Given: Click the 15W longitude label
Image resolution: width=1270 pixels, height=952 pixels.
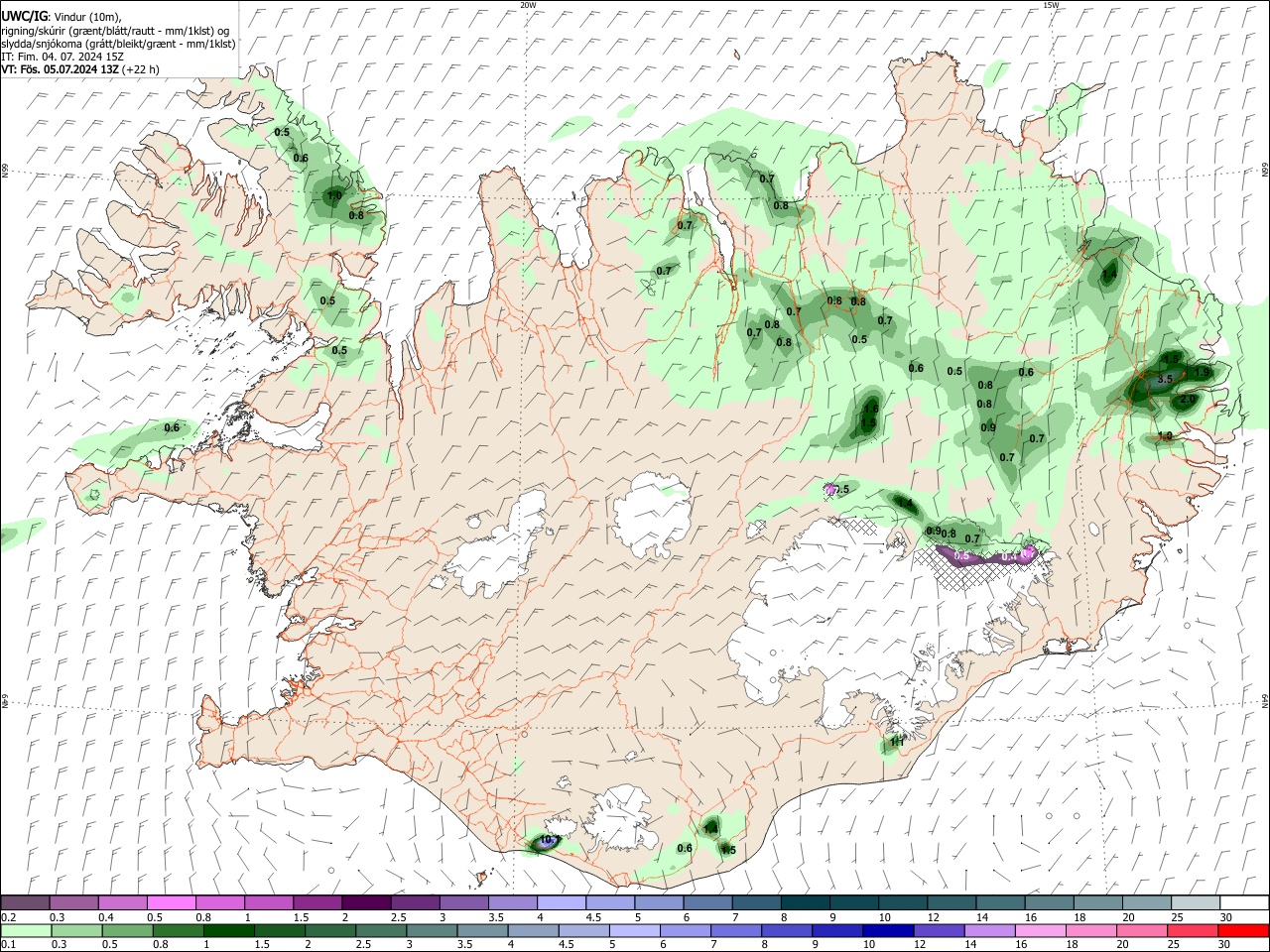Looking at the screenshot, I should coord(1051,5).
